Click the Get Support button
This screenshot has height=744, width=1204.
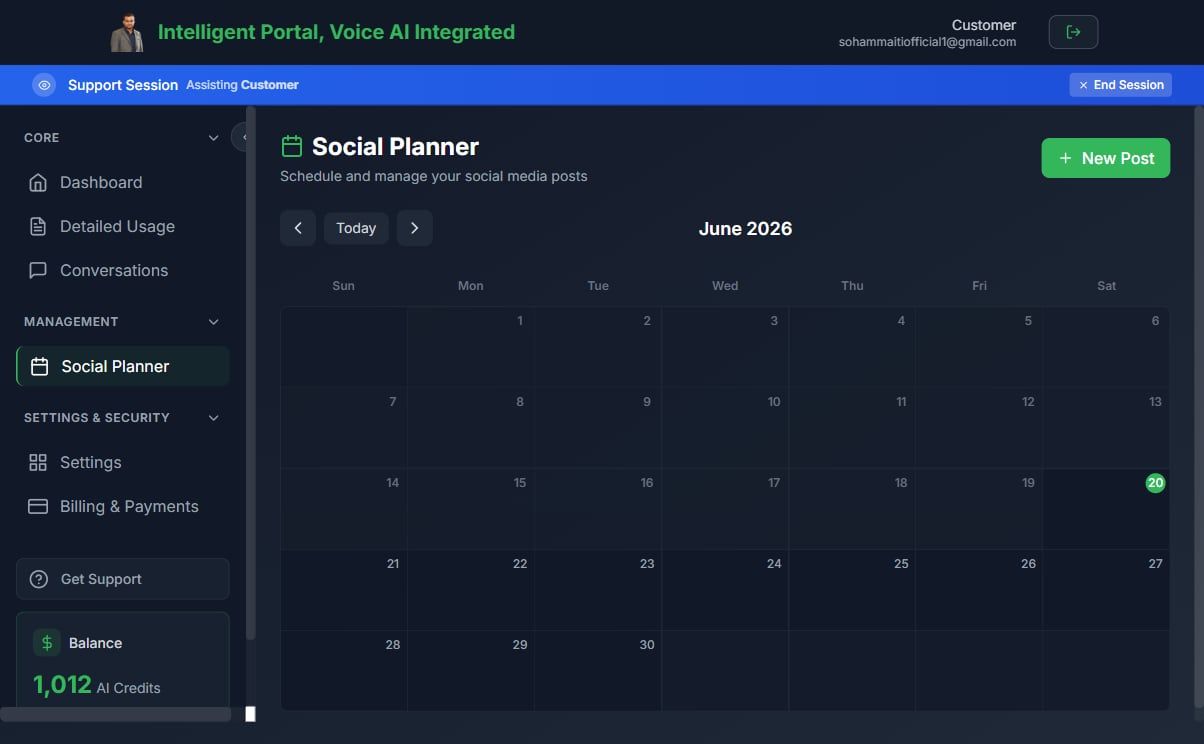coord(123,579)
